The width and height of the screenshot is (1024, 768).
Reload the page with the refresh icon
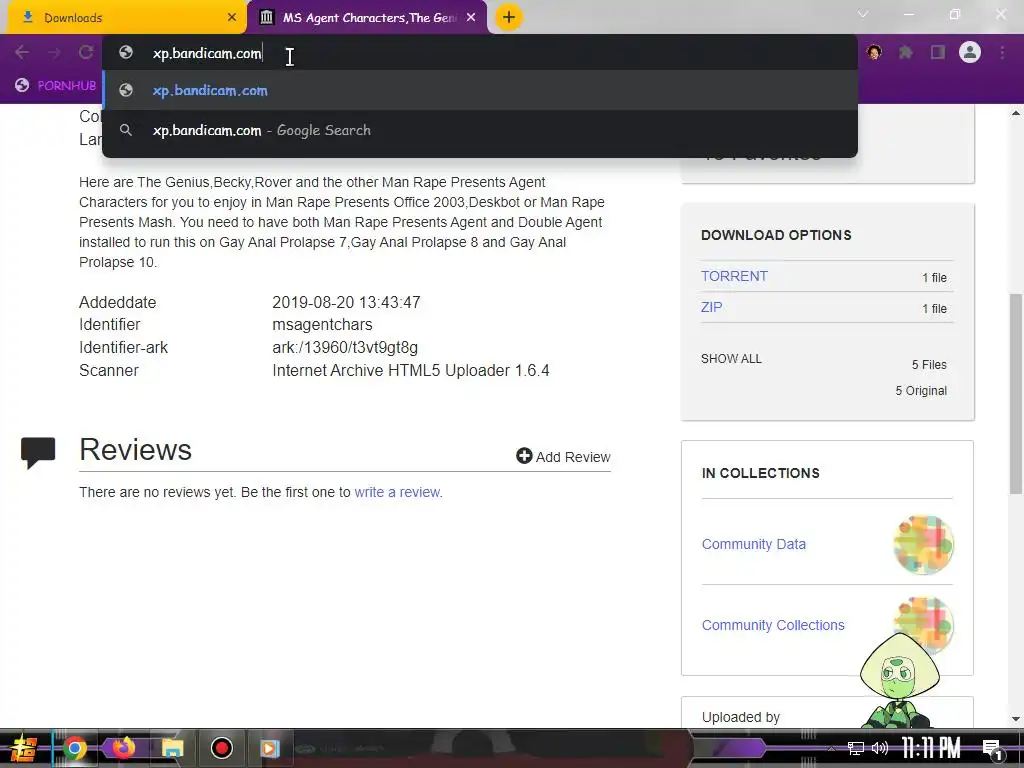86,52
